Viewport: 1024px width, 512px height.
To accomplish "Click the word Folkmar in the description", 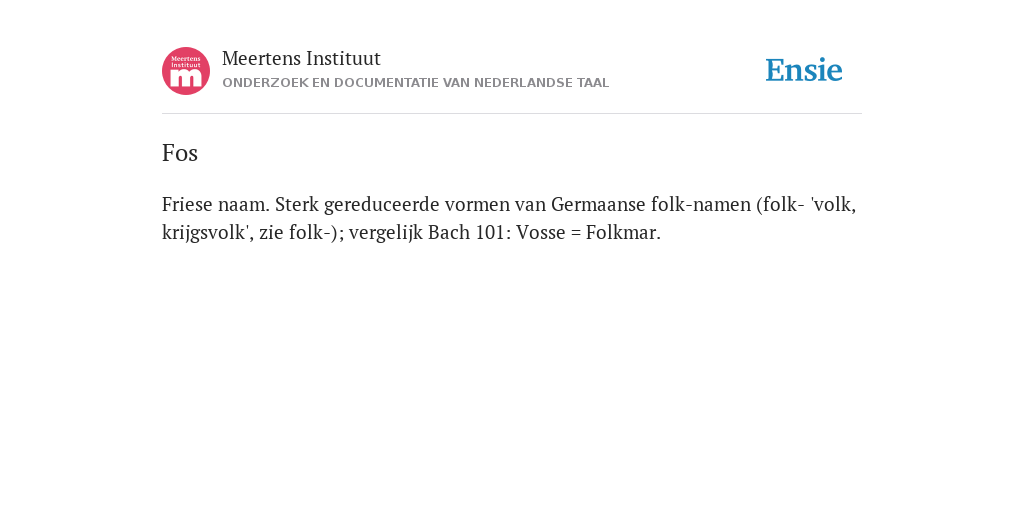I will (623, 232).
